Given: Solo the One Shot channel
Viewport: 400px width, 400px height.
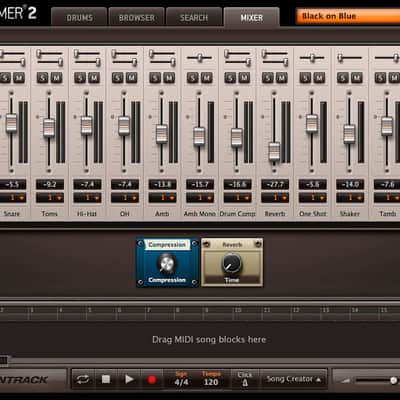Looking at the screenshot, I should [305, 78].
